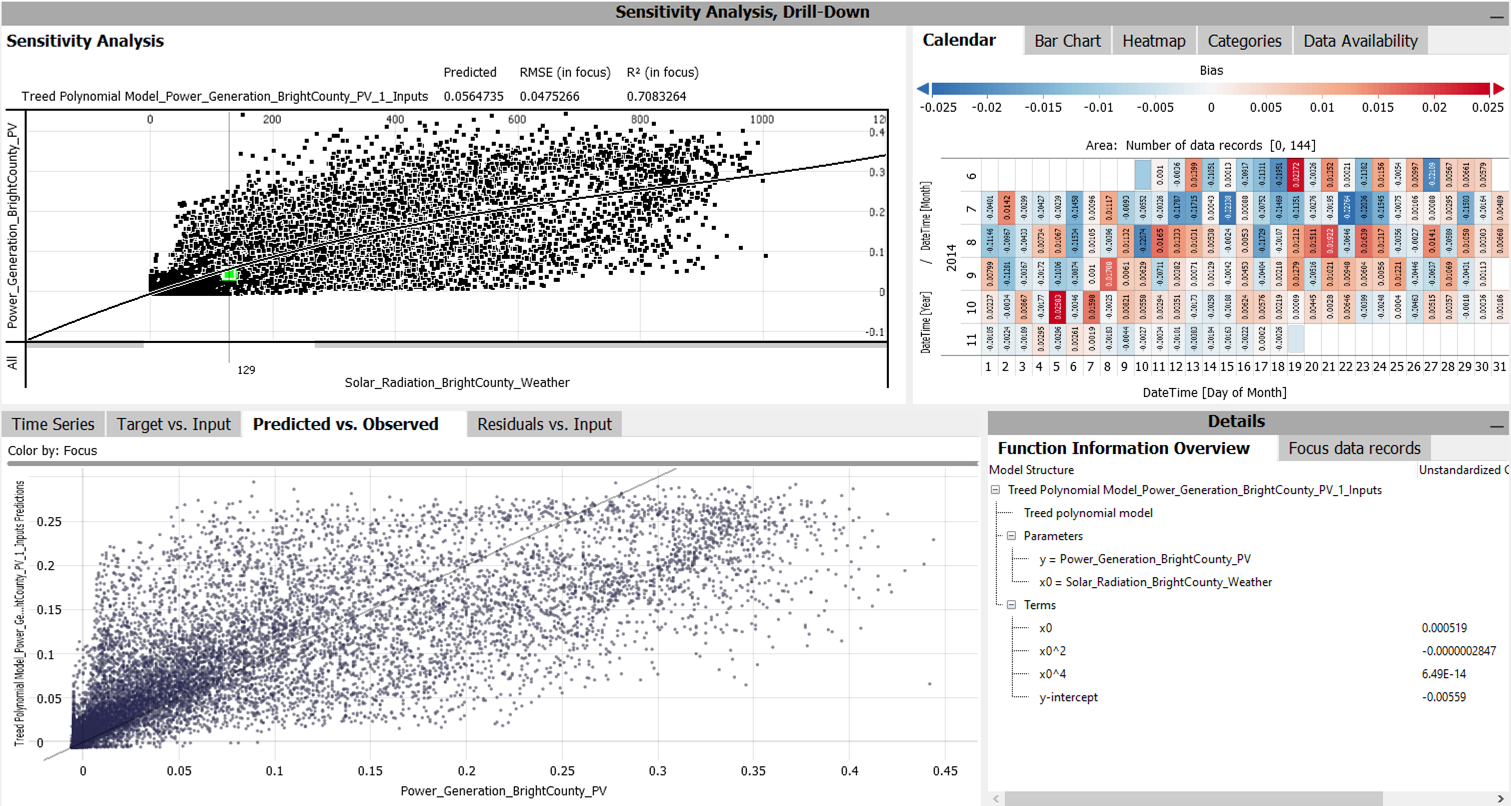Click right scroll arrow in Details panel
The width and height of the screenshot is (1511, 806).
click(x=1502, y=798)
